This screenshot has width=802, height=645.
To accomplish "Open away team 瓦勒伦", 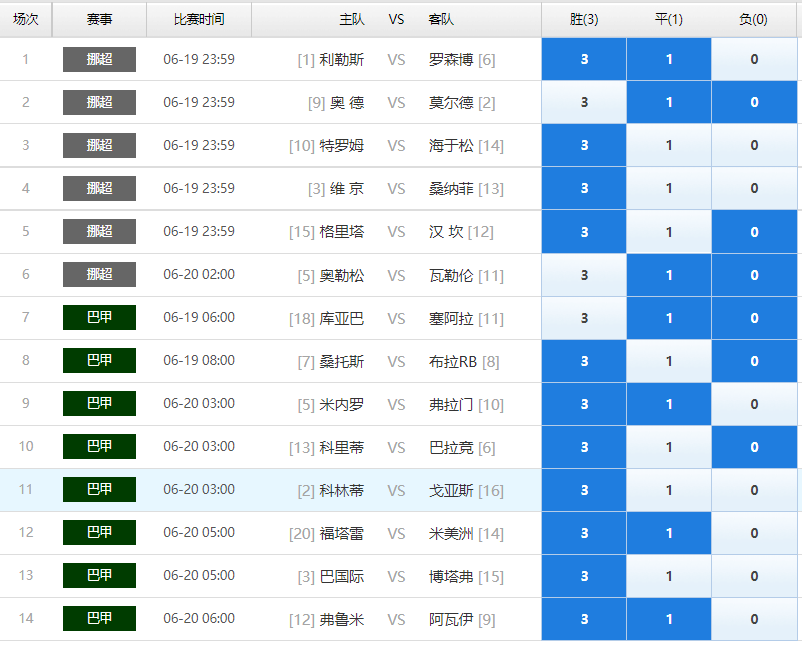I will (x=451, y=276).
